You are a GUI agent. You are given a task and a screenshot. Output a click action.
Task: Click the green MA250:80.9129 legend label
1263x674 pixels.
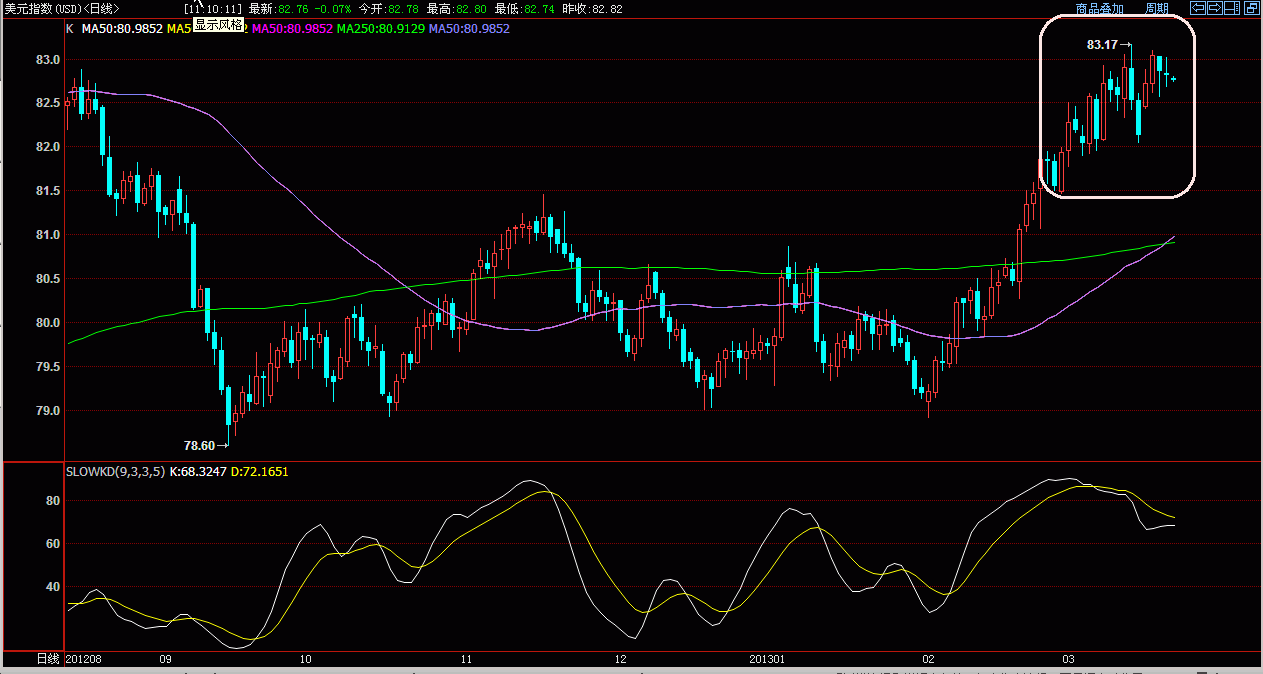click(381, 29)
